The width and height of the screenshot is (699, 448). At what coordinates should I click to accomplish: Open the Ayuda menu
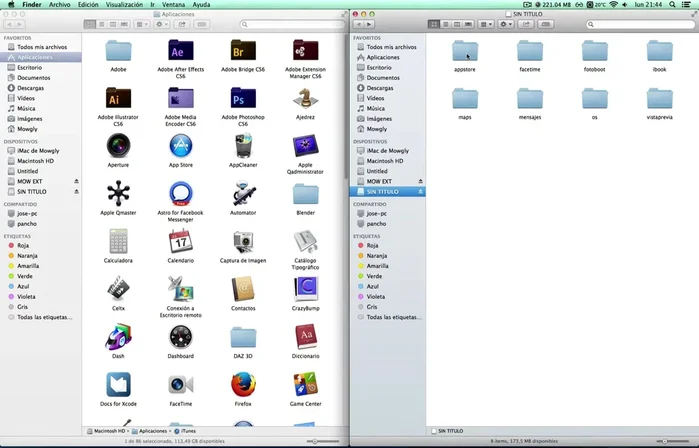(x=201, y=4)
